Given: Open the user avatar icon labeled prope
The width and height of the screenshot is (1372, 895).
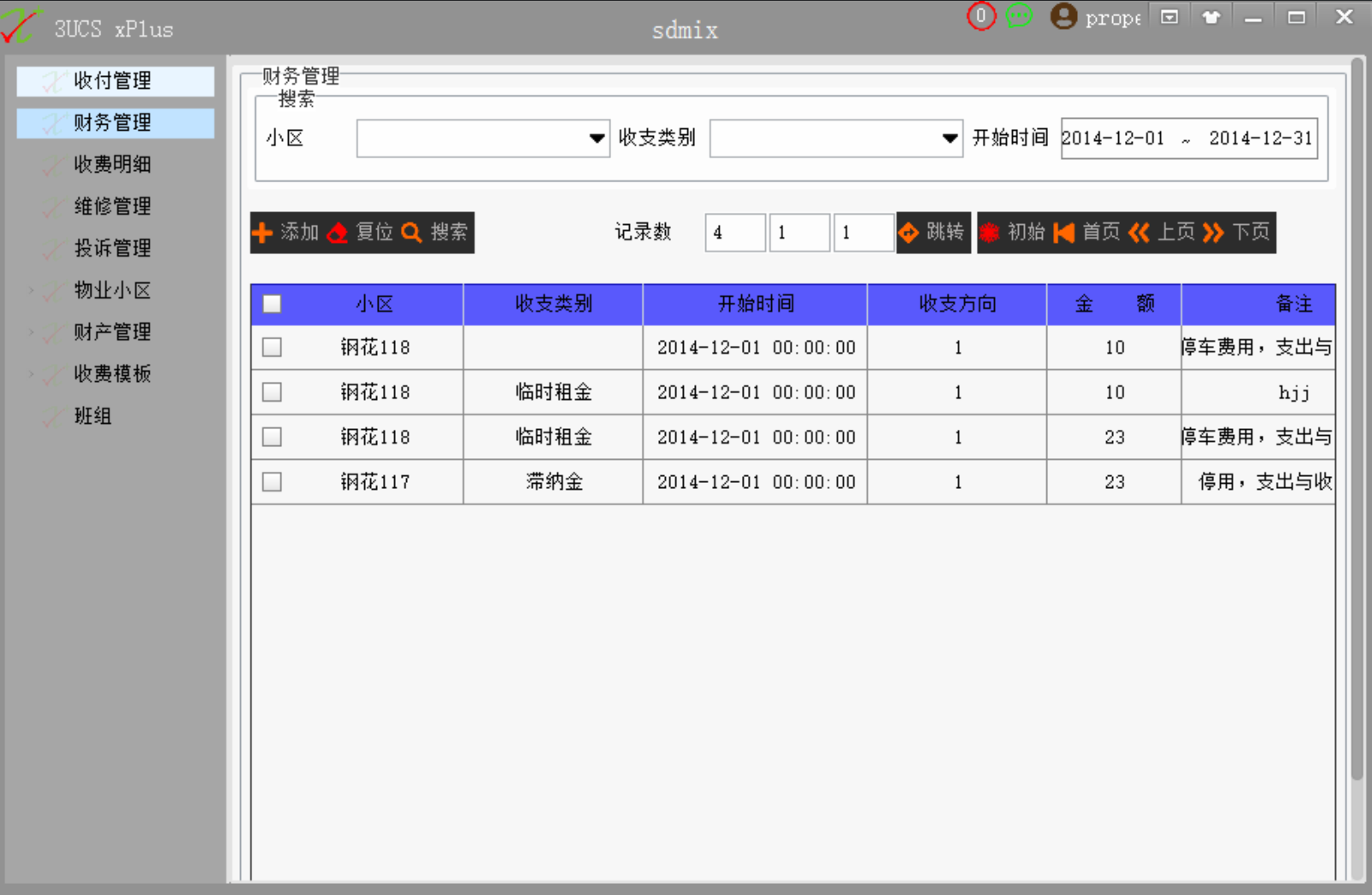Looking at the screenshot, I should 1063,15.
